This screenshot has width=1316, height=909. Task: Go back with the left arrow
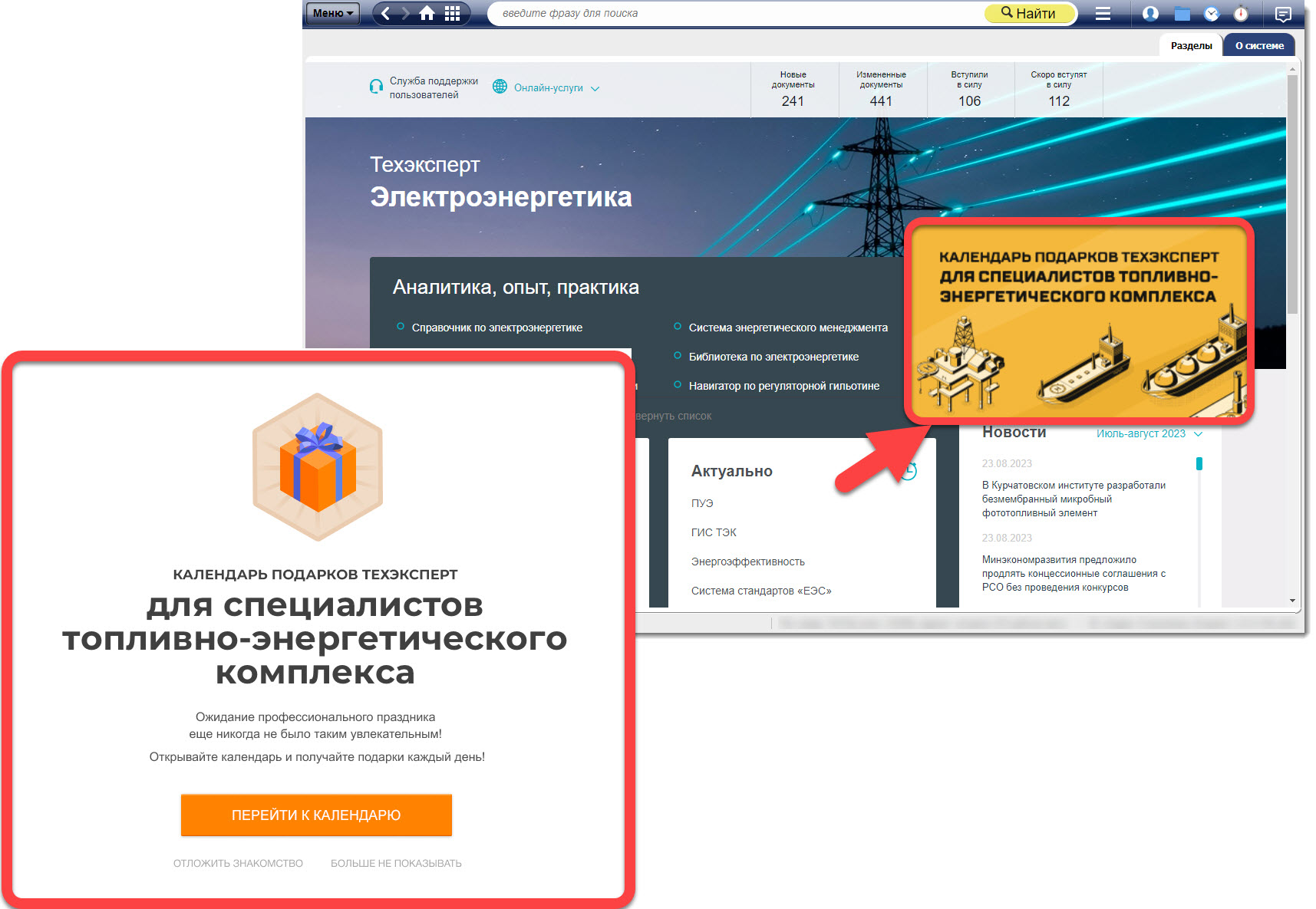tap(385, 13)
